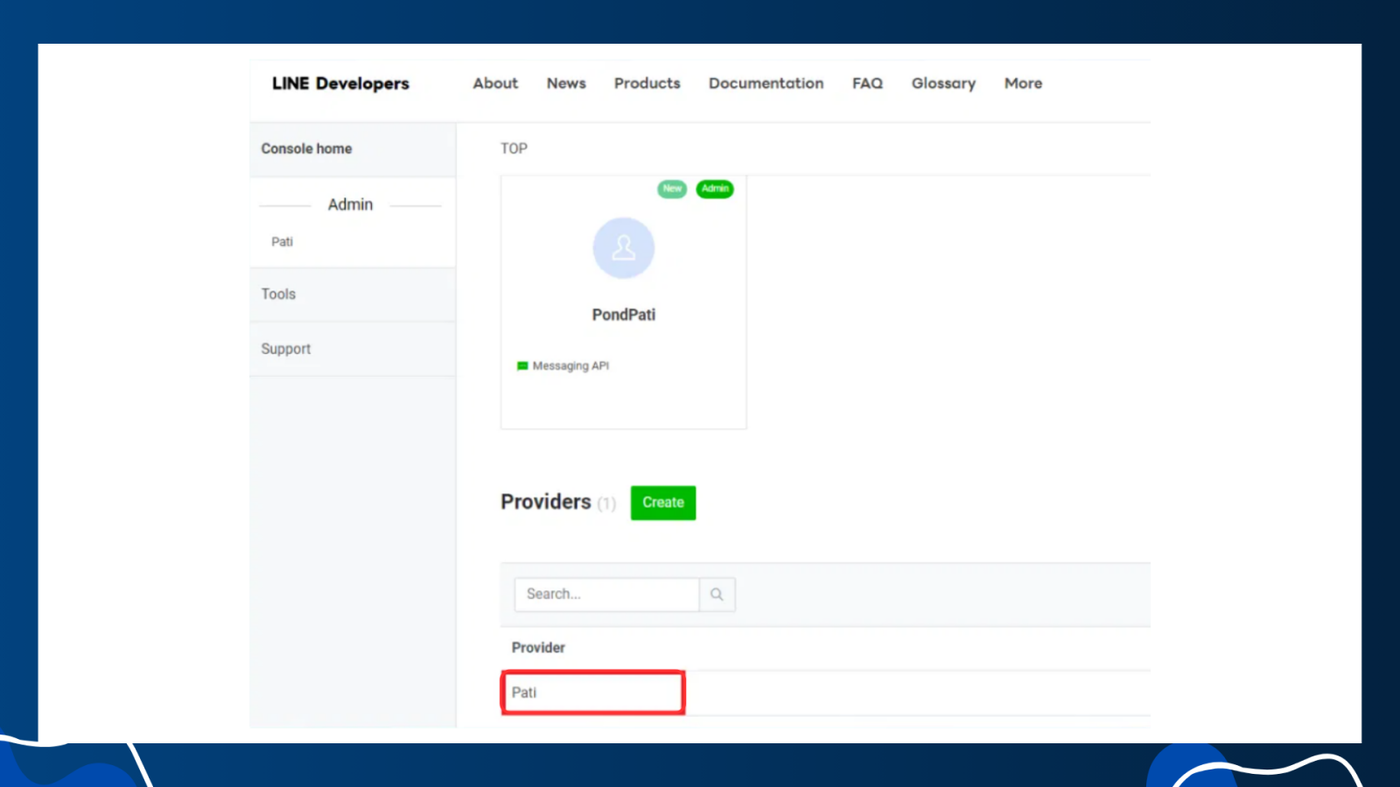The image size is (1400, 787).
Task: Open the Glossary page
Action: pyautogui.click(x=943, y=84)
